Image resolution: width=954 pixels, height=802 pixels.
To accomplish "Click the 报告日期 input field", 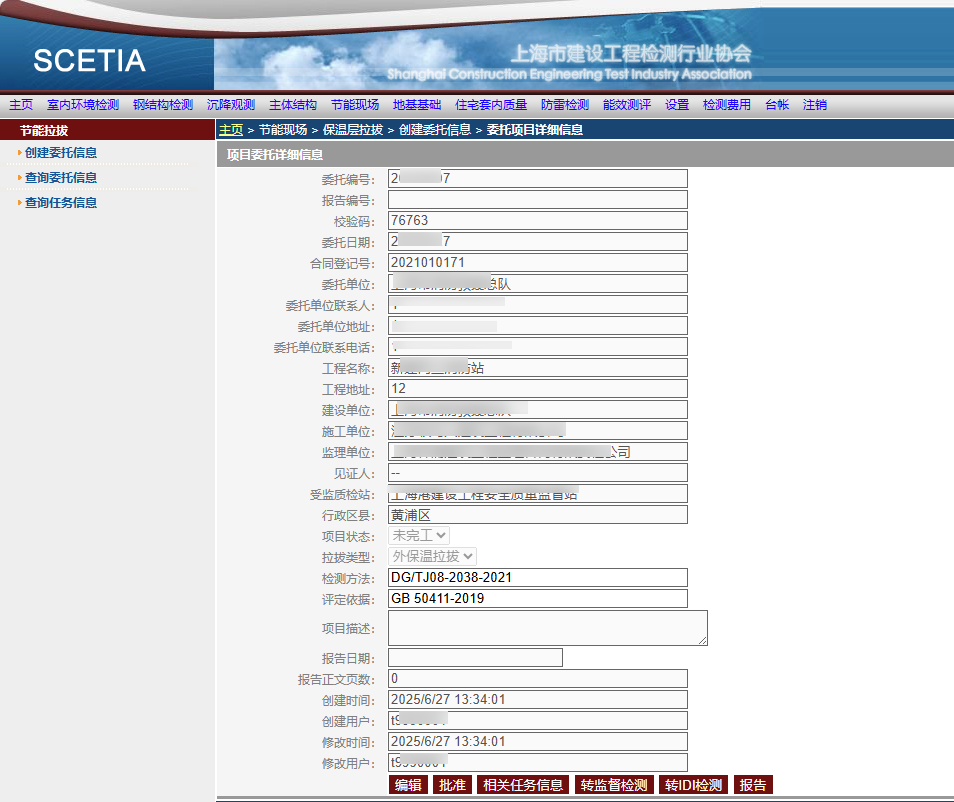I will (475, 658).
